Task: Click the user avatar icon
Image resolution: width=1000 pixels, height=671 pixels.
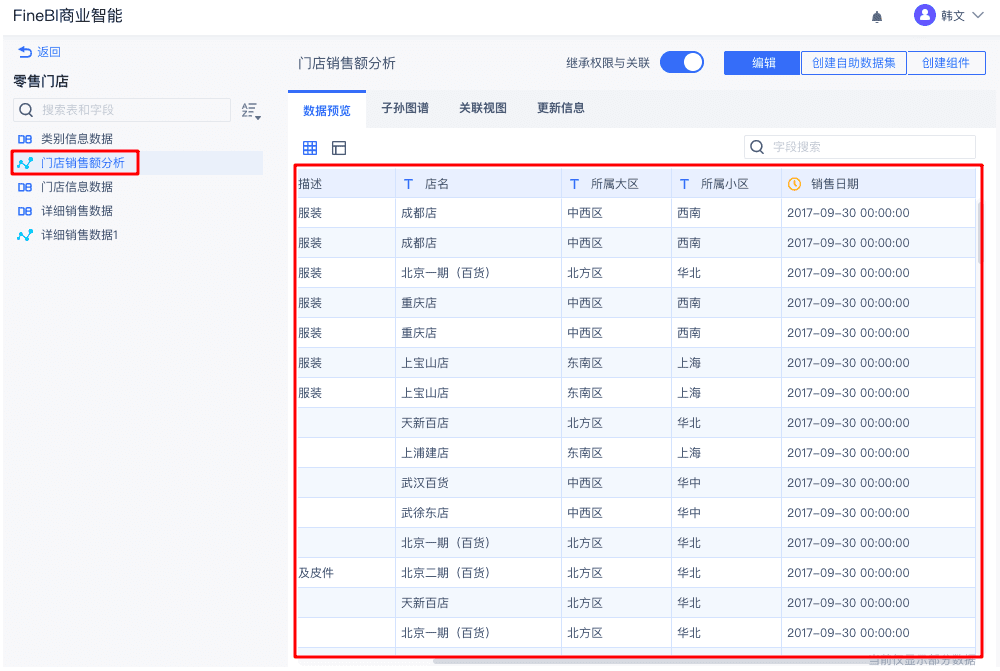Action: coord(925,16)
